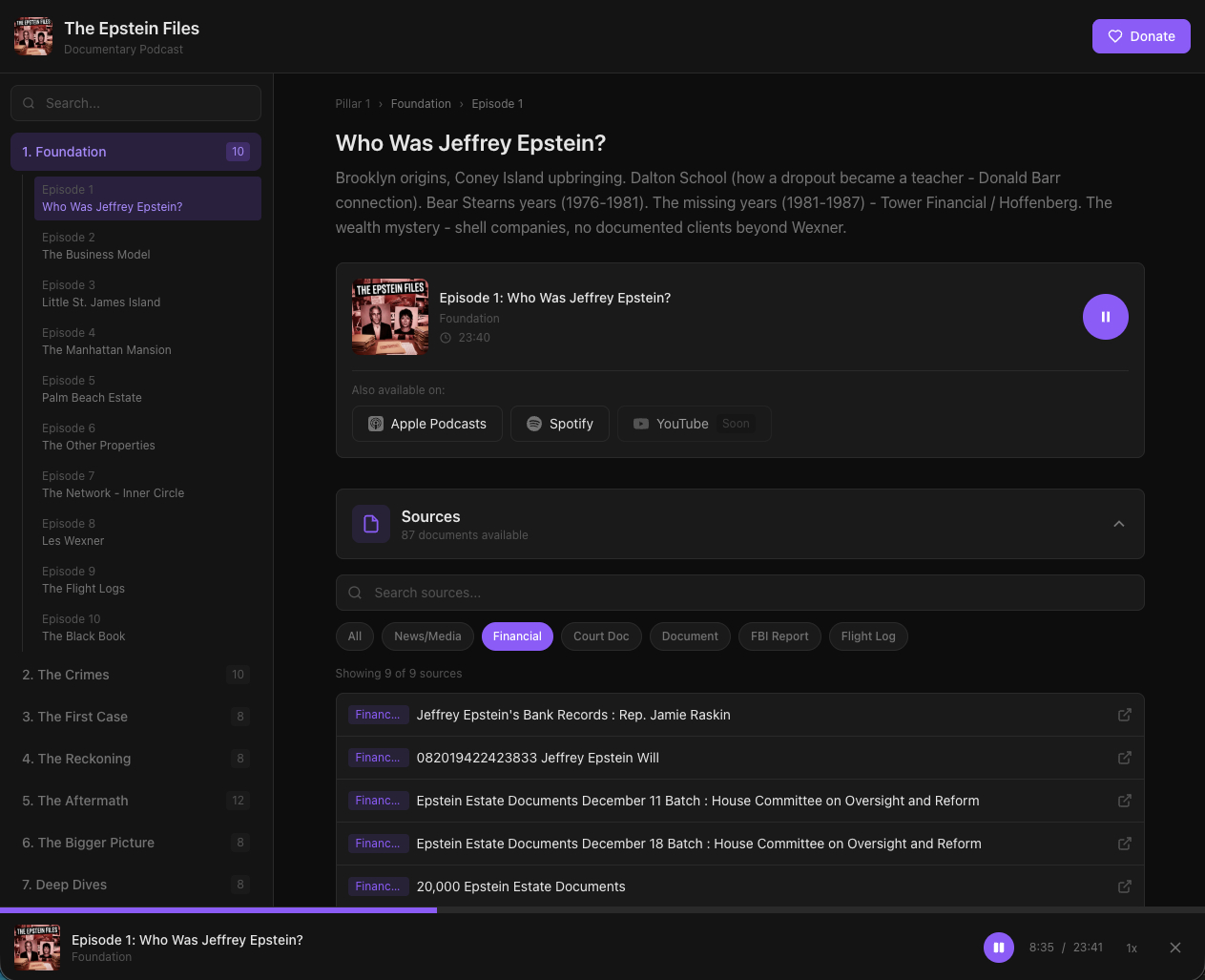Select the Financial source filter
This screenshot has width=1205, height=980.
[517, 636]
